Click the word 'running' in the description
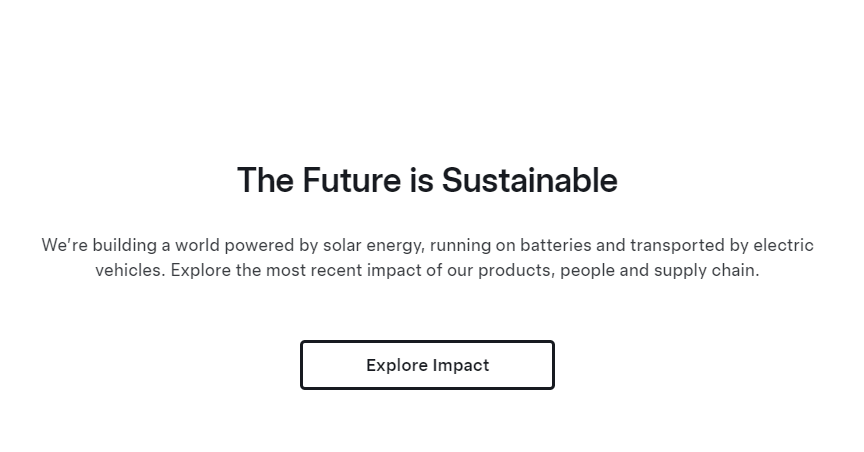Viewport: 864px width, 452px height. (460, 245)
